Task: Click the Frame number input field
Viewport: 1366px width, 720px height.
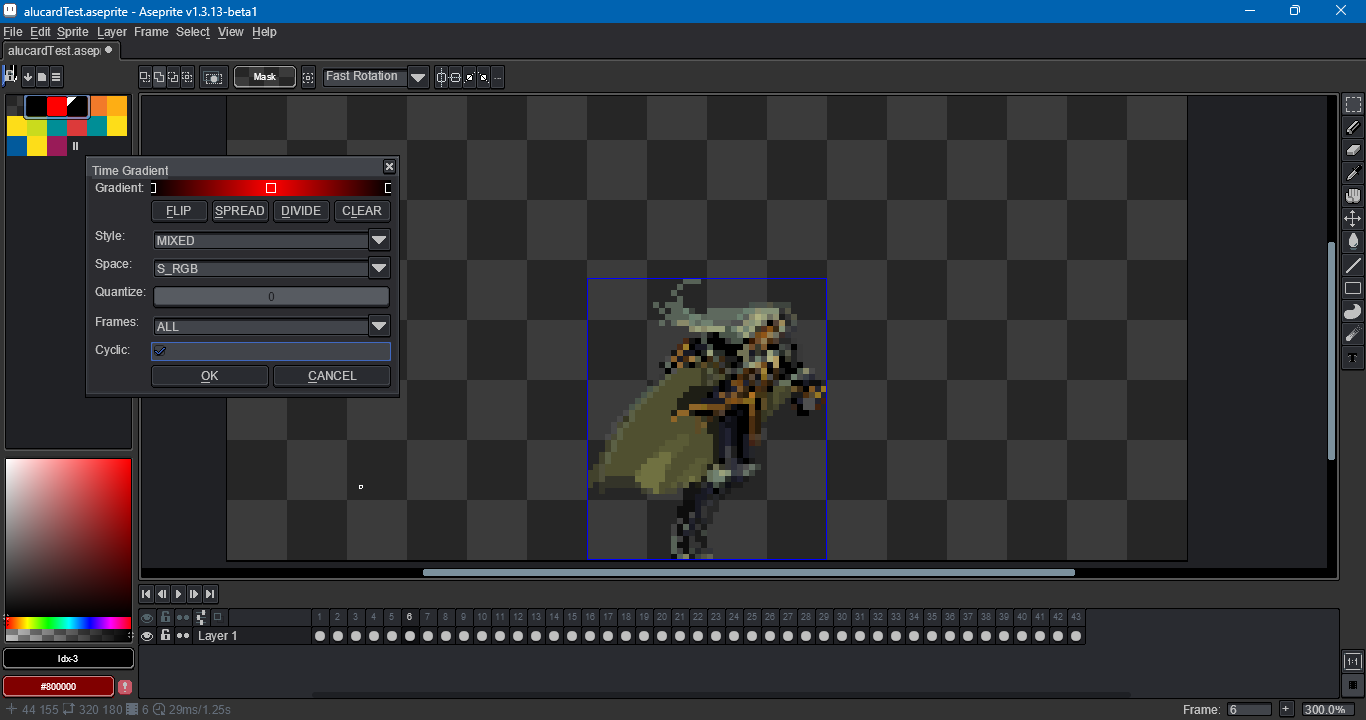Action: tap(1249, 709)
